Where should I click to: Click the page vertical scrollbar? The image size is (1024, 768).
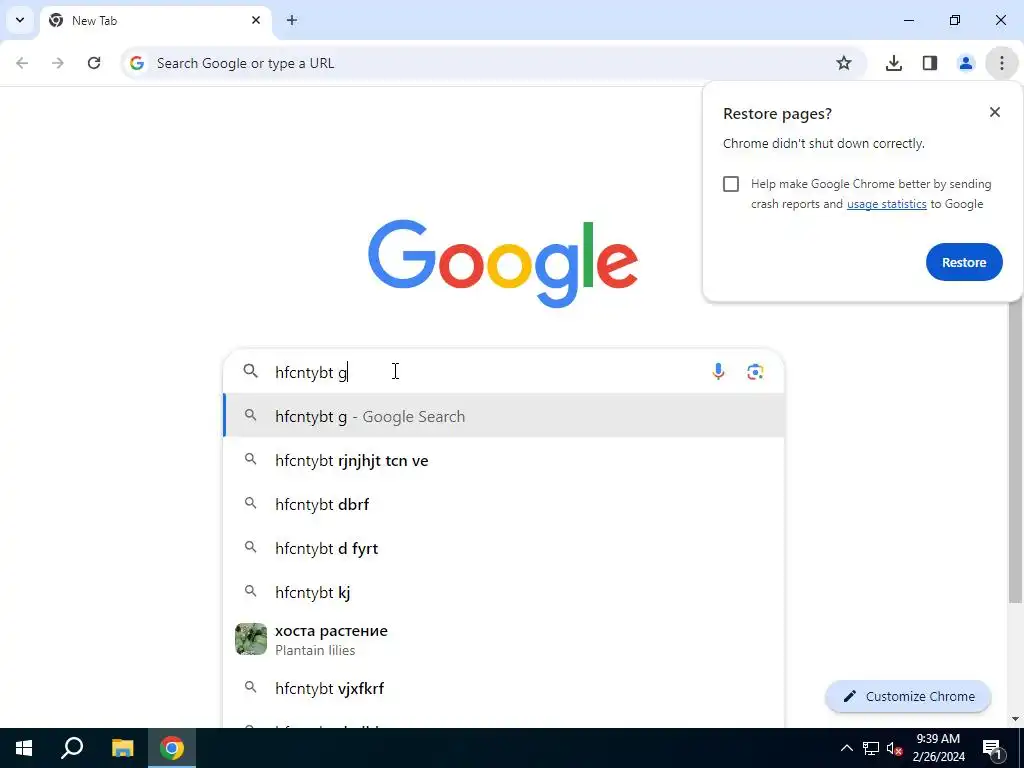(1015, 451)
